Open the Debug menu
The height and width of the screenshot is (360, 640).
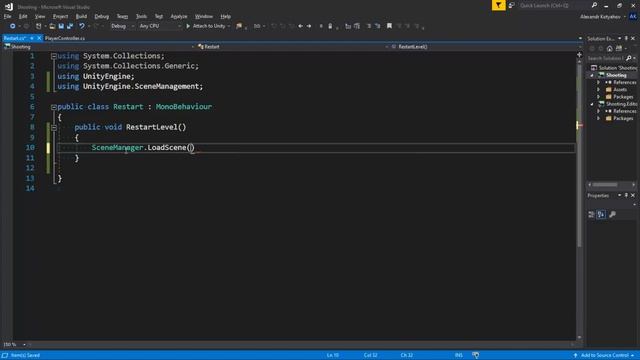(x=102, y=16)
